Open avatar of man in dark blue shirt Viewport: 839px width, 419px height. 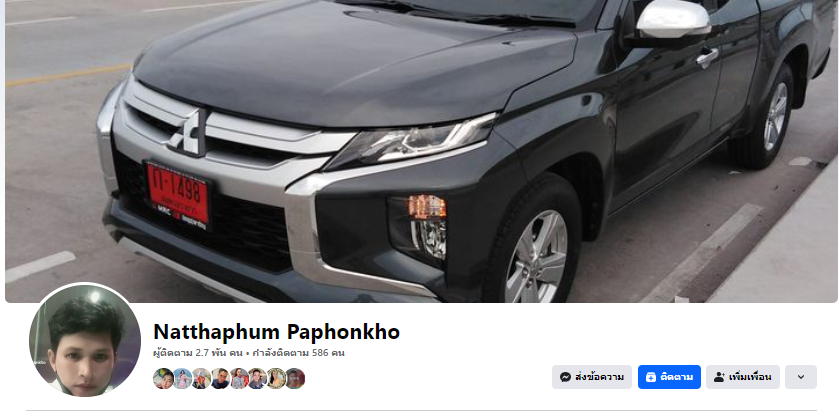click(x=220, y=378)
